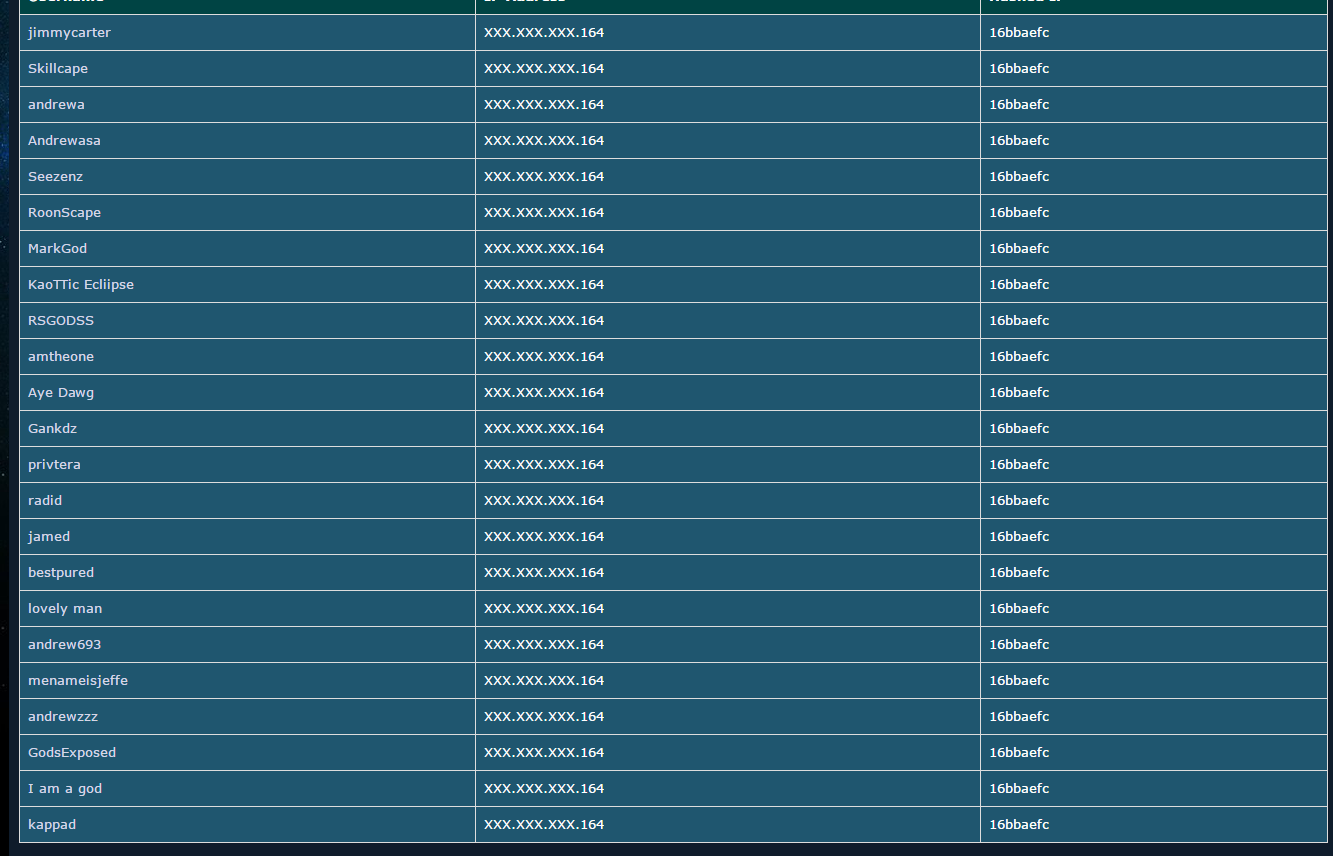Click username andrewa in table
The image size is (1333, 856).
(56, 105)
